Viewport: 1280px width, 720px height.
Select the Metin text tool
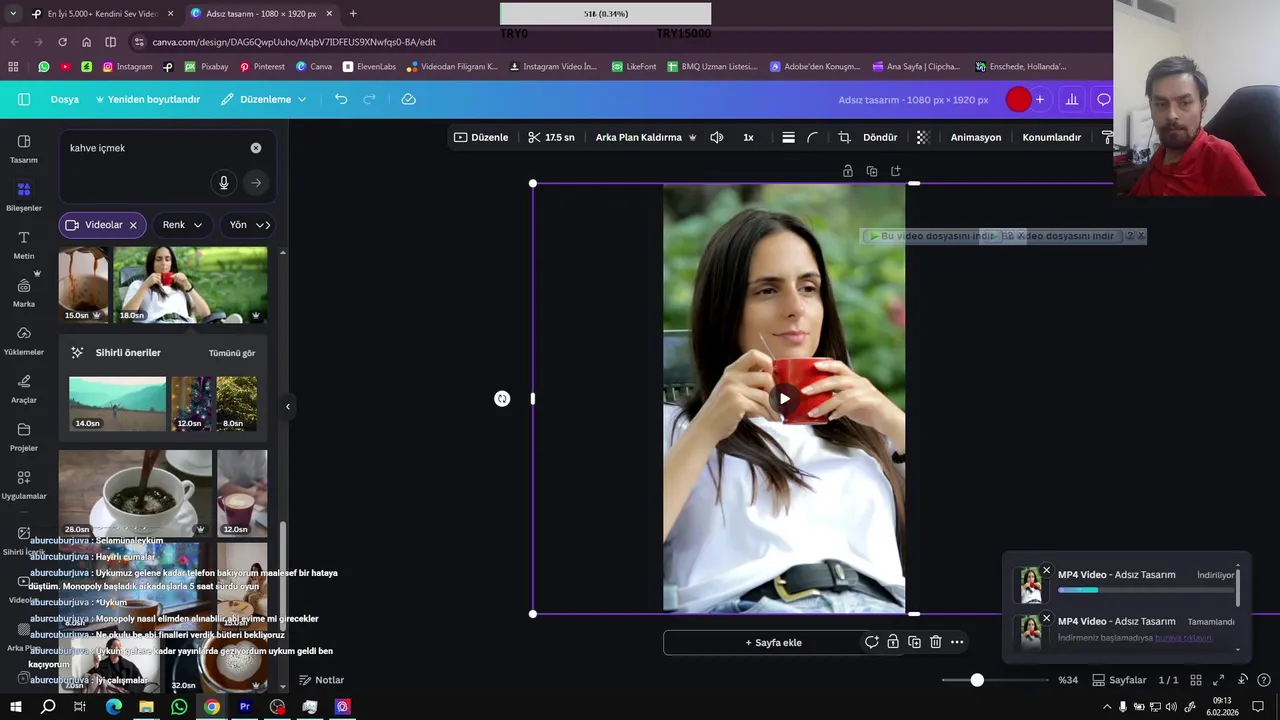(x=24, y=244)
